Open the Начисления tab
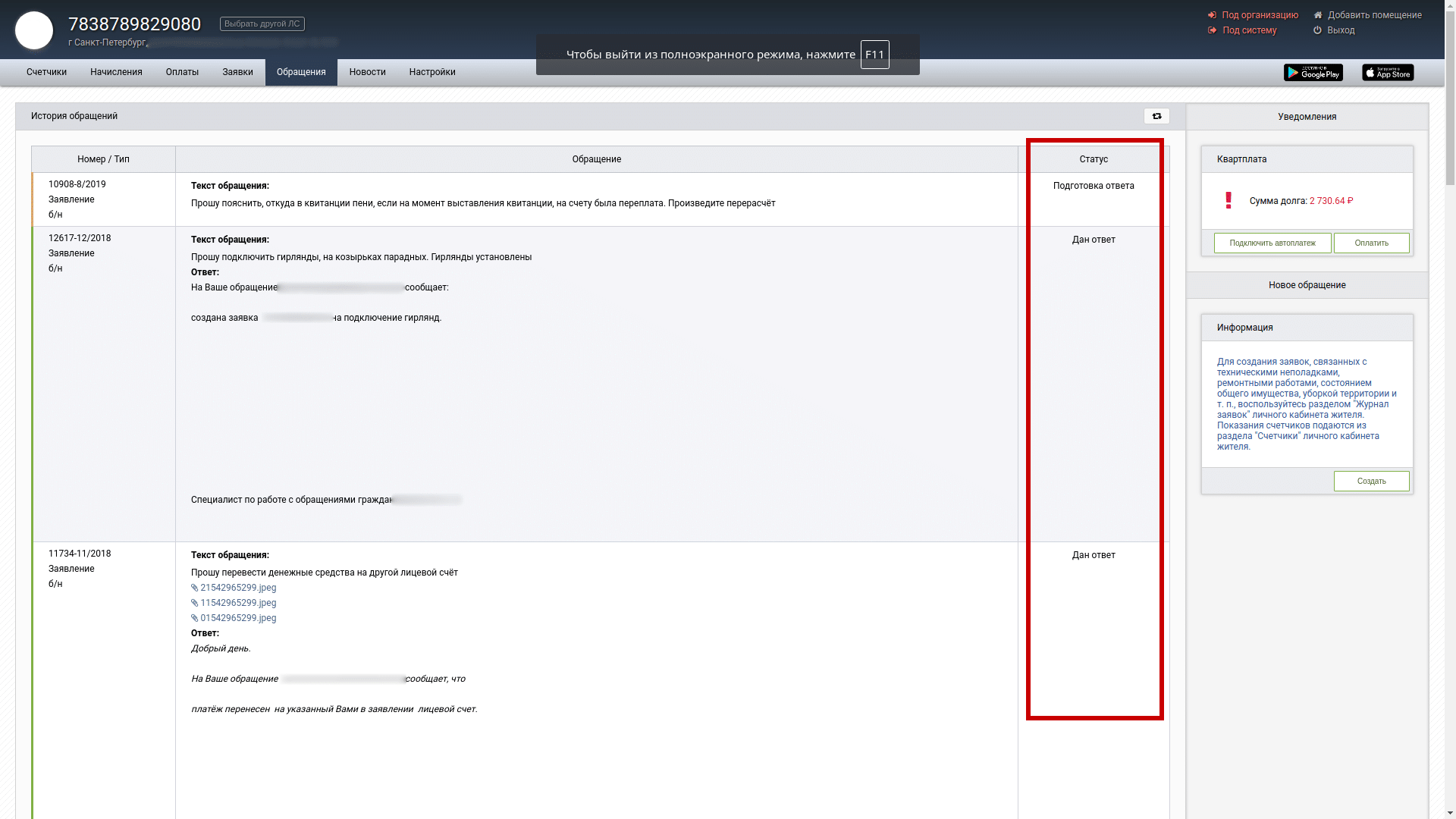The width and height of the screenshot is (1456, 819). (x=116, y=73)
